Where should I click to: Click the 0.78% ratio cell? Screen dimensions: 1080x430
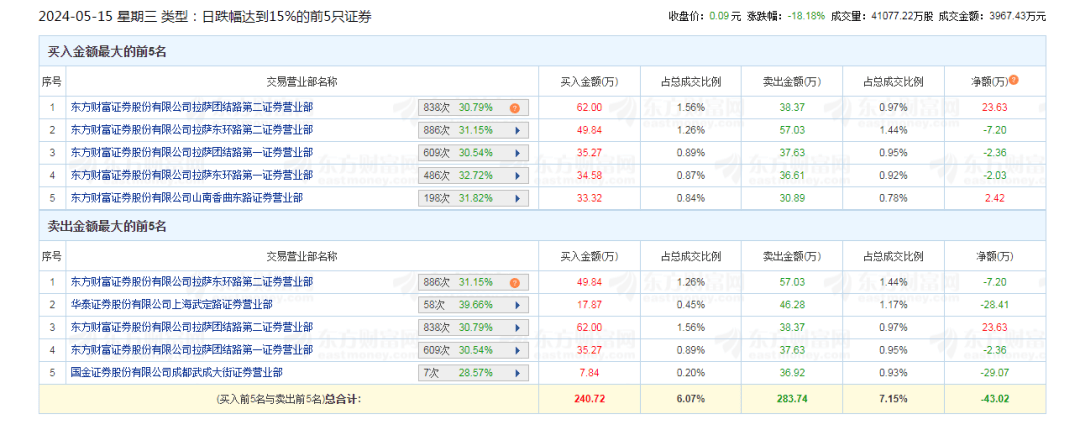click(x=893, y=198)
